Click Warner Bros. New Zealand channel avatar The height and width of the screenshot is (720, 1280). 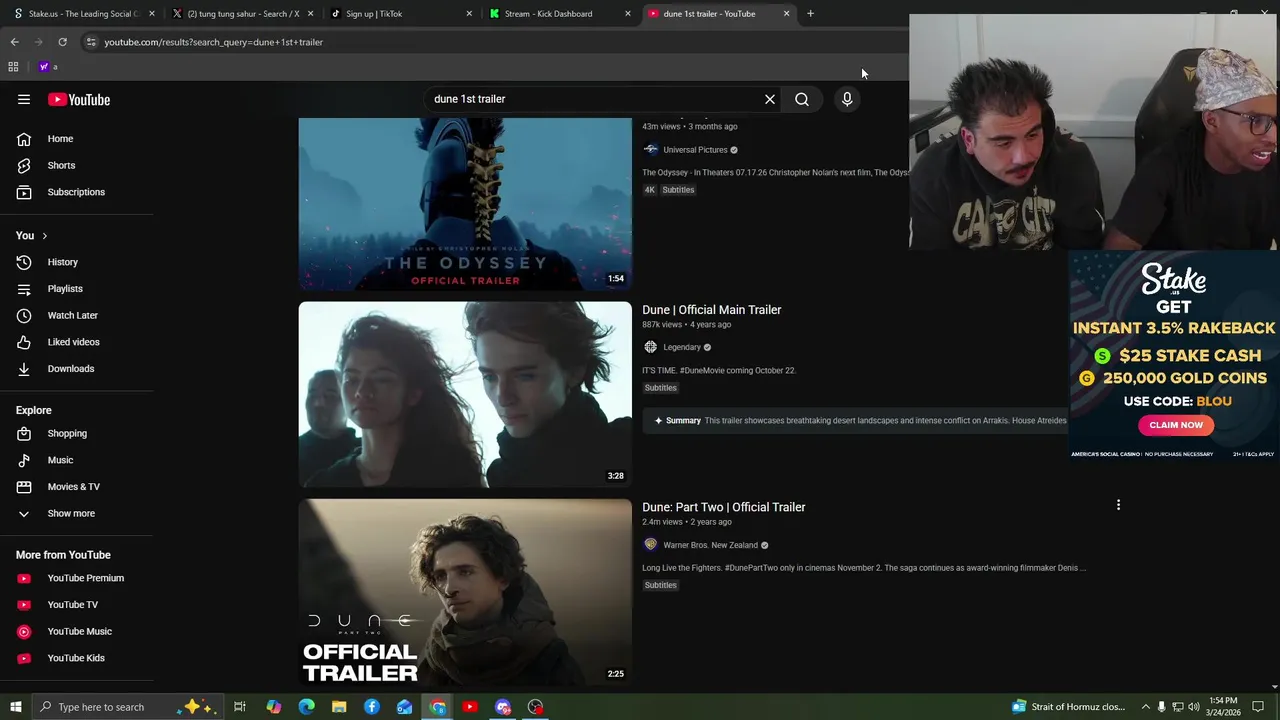click(x=650, y=545)
